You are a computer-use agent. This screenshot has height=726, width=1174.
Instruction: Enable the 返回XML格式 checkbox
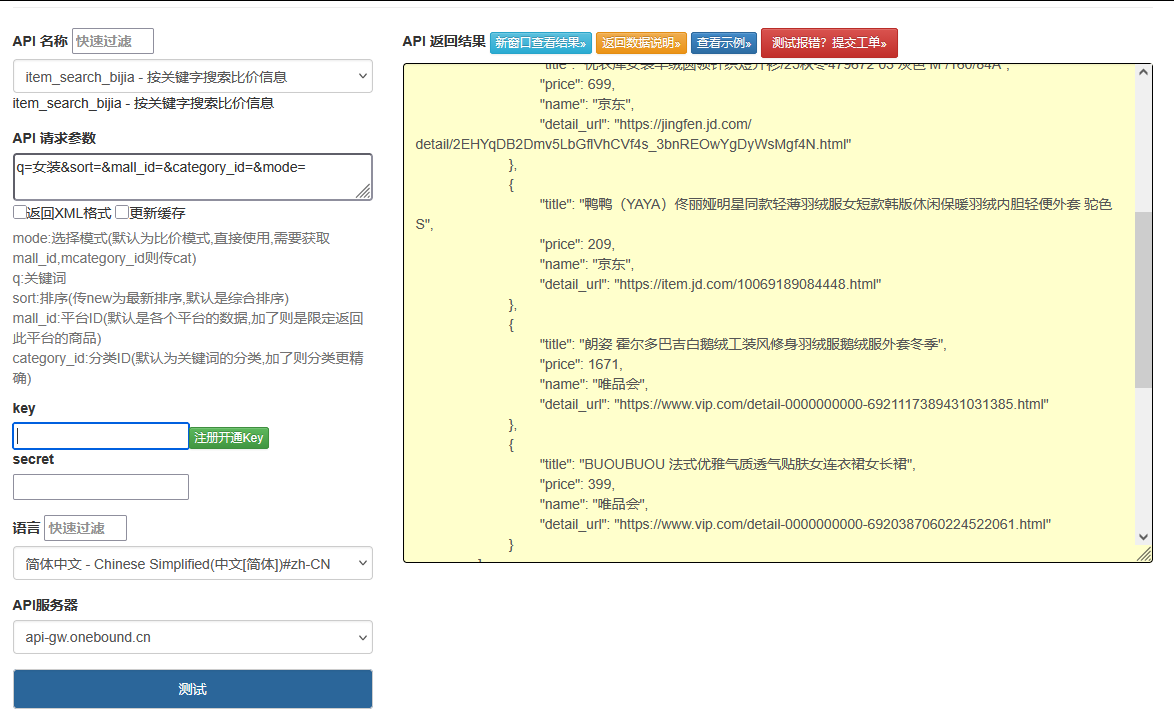[18, 212]
